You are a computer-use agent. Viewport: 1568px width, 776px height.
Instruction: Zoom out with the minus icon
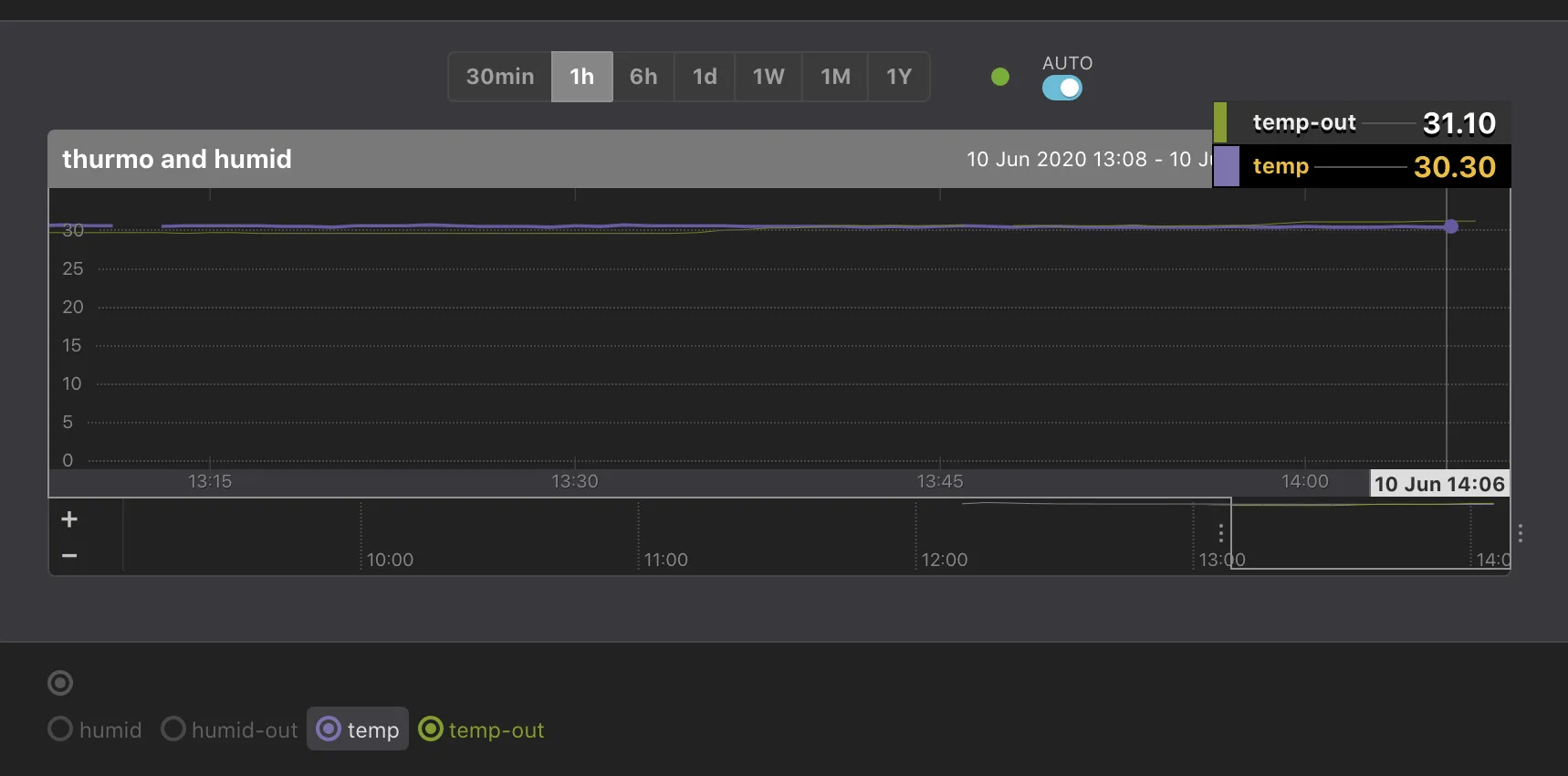(x=69, y=555)
